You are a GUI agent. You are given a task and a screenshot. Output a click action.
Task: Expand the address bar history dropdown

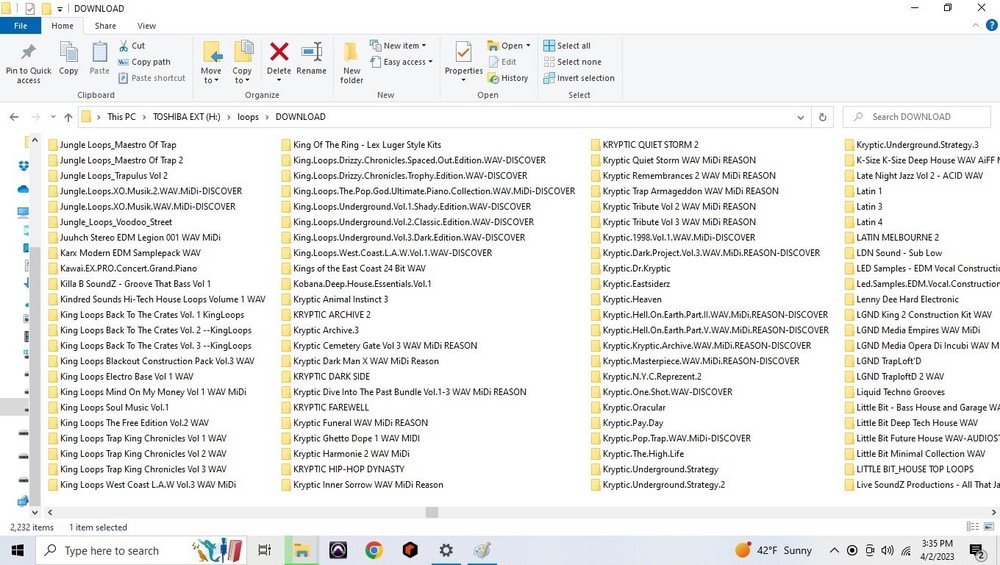tap(800, 117)
